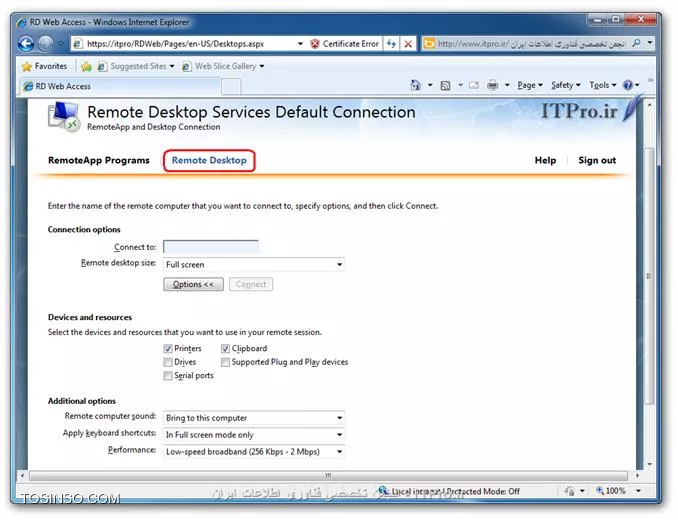The width and height of the screenshot is (678, 520).
Task: Click the Remote Desktop Services computer icon
Action: click(x=64, y=116)
